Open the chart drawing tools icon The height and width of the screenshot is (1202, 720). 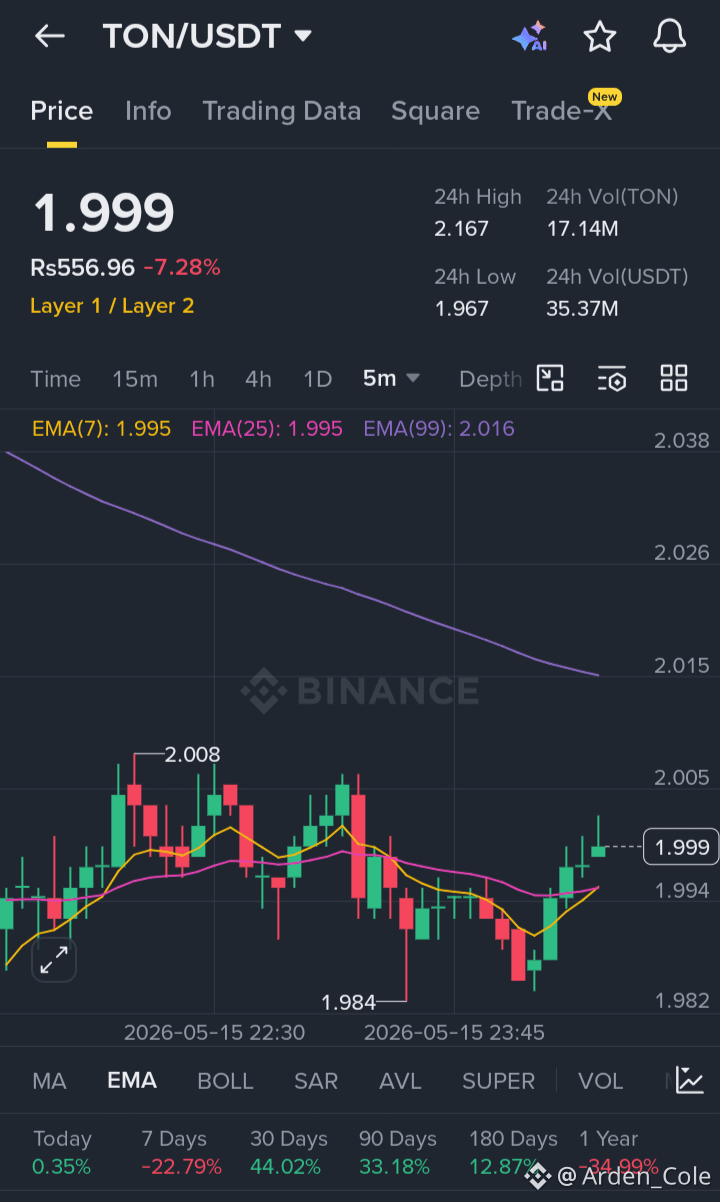coord(550,378)
